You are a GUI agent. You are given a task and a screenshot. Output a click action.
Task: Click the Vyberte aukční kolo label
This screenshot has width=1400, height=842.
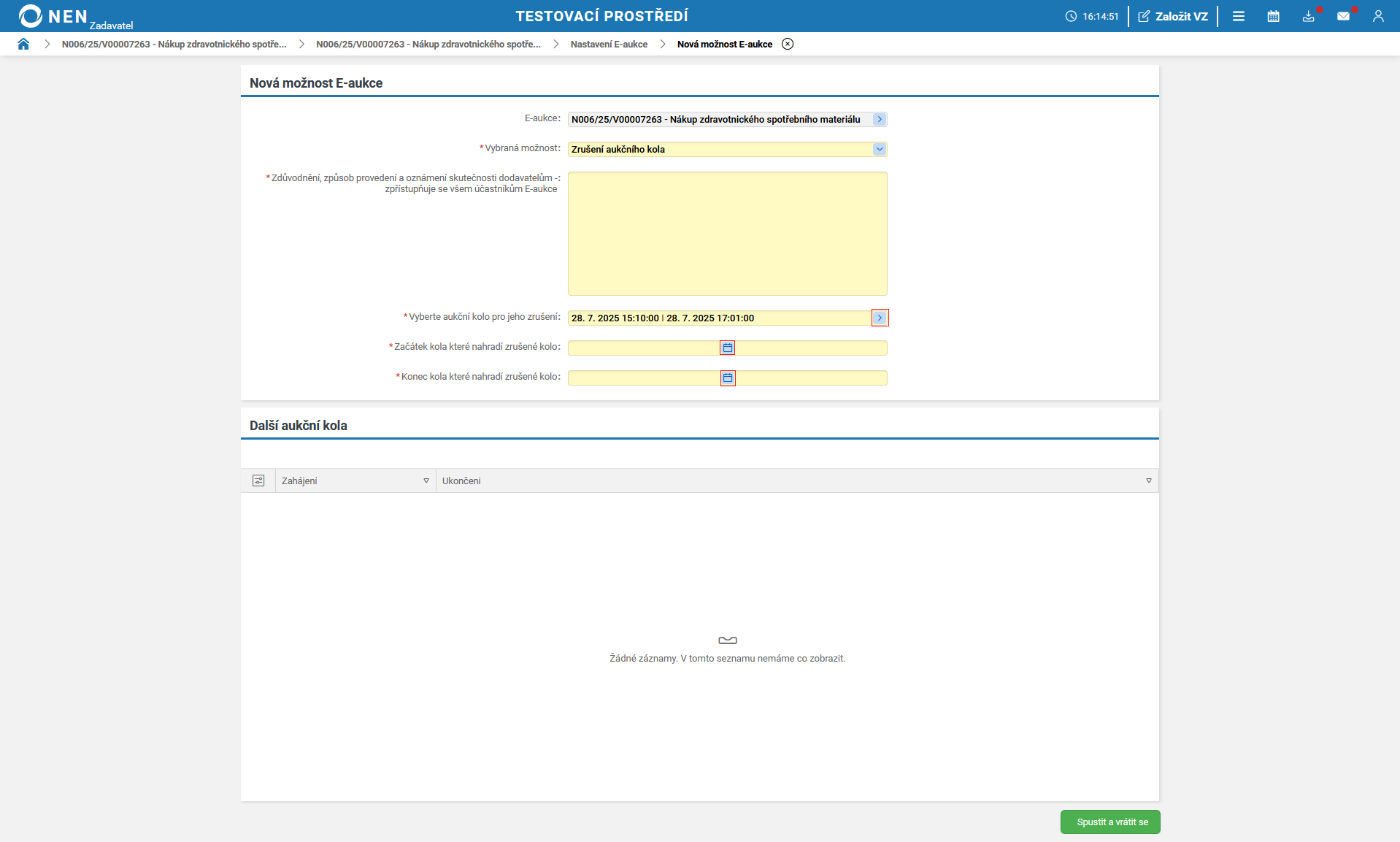tap(482, 317)
